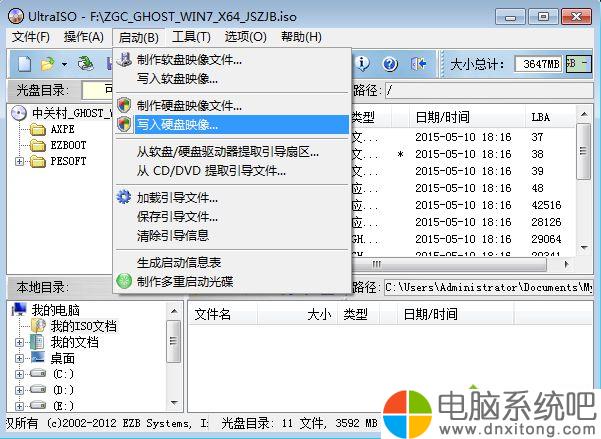Open the 文件(F) menu
Screen dimensions: 601x439
click(x=31, y=37)
